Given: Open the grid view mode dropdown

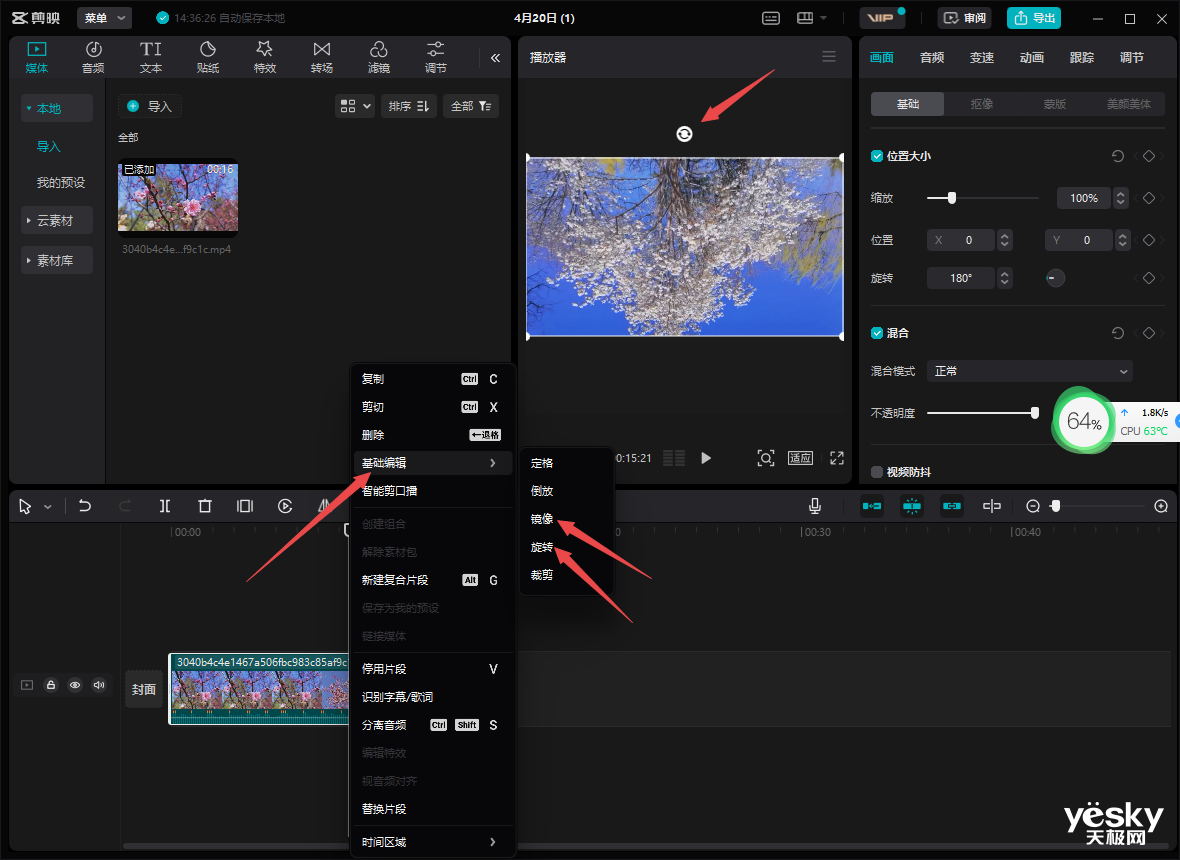Looking at the screenshot, I should tap(354, 106).
